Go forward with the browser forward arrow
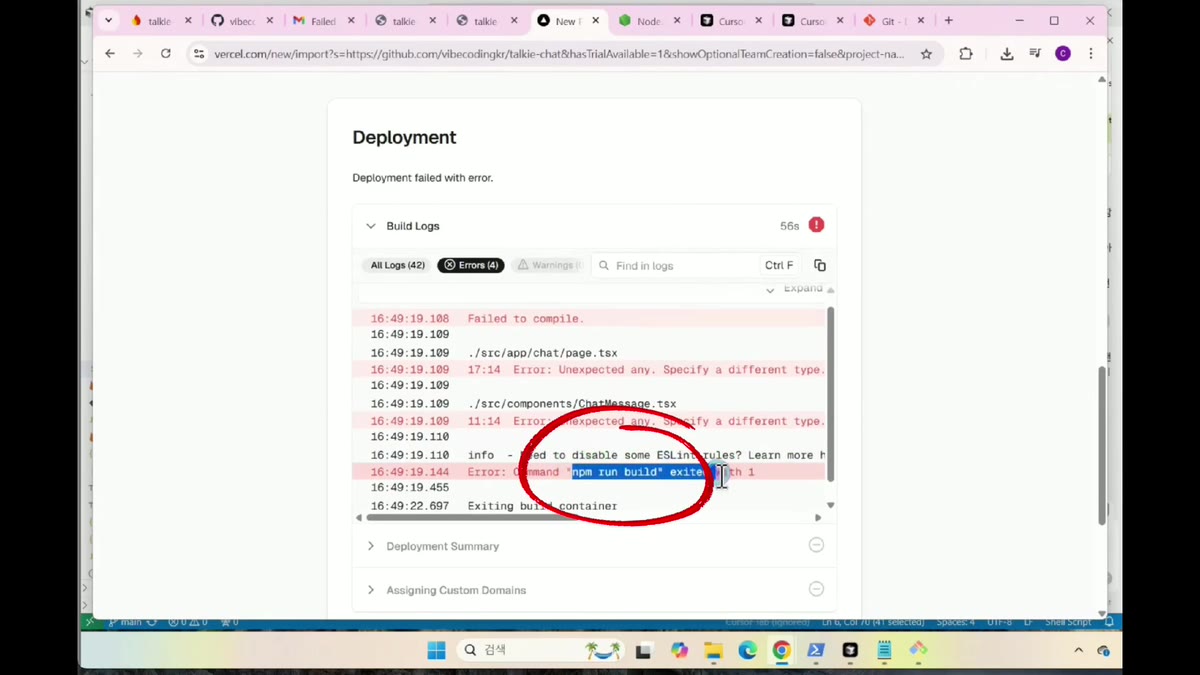This screenshot has width=1200, height=675. 138,54
